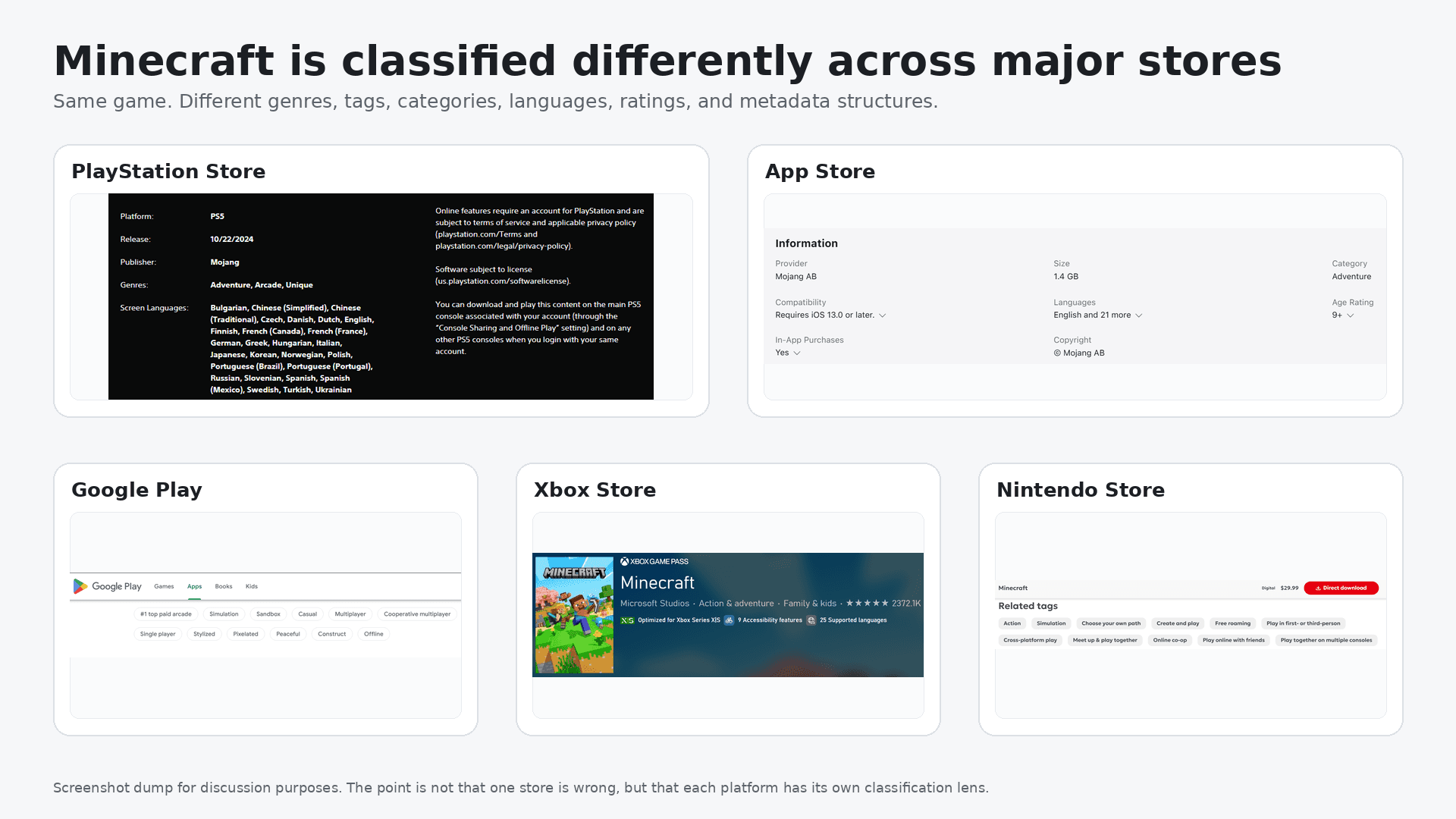Viewport: 1456px width, 819px height.
Task: Open the Apps tab in Google Play
Action: tap(194, 586)
